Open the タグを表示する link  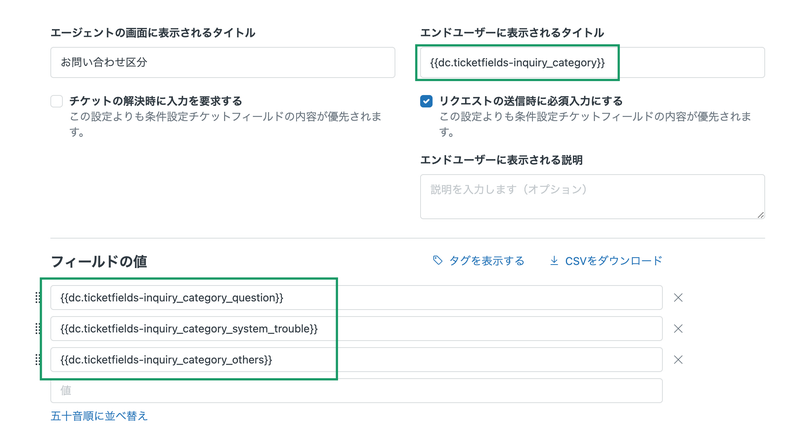(x=486, y=261)
